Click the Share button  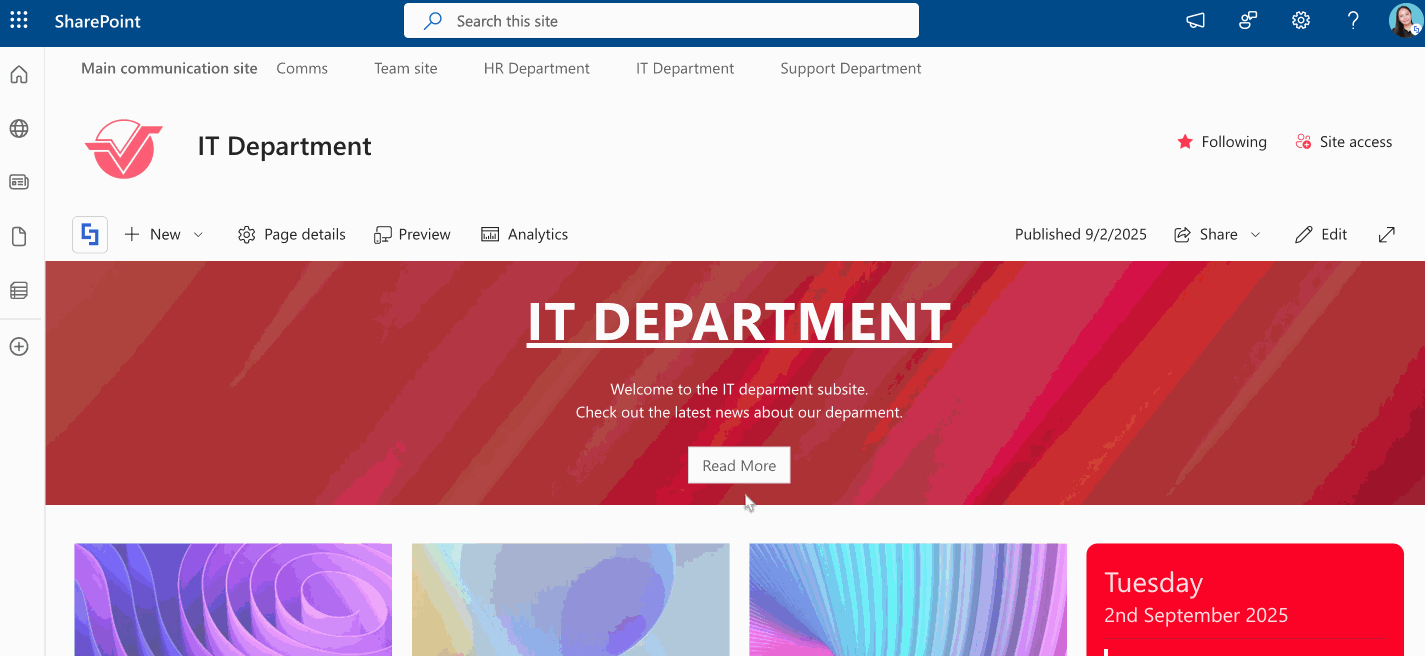[1206, 235]
